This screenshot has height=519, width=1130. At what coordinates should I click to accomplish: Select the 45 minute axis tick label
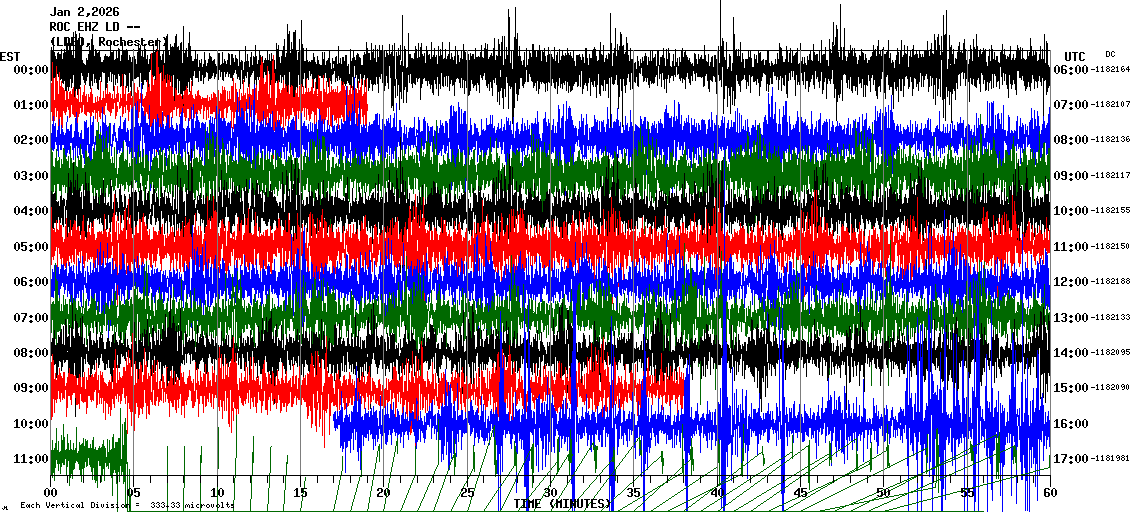point(800,493)
